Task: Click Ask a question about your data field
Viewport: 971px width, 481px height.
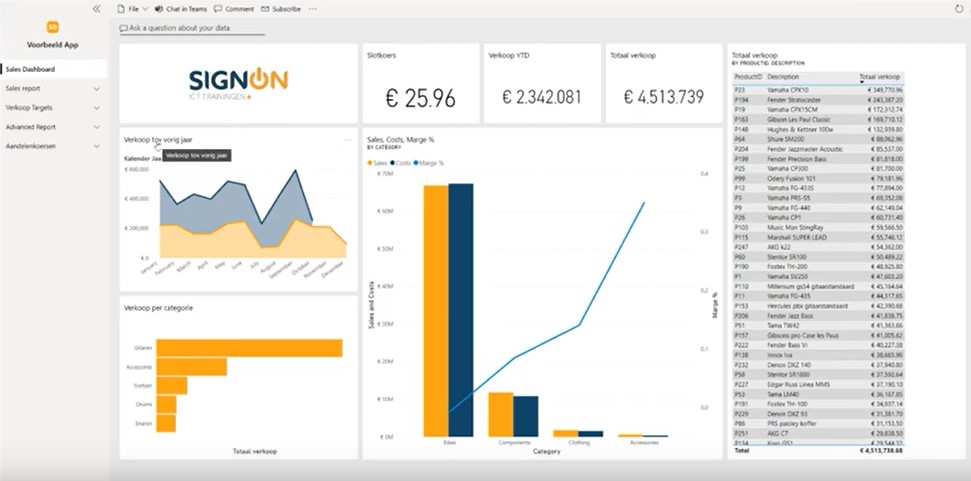Action: point(190,29)
